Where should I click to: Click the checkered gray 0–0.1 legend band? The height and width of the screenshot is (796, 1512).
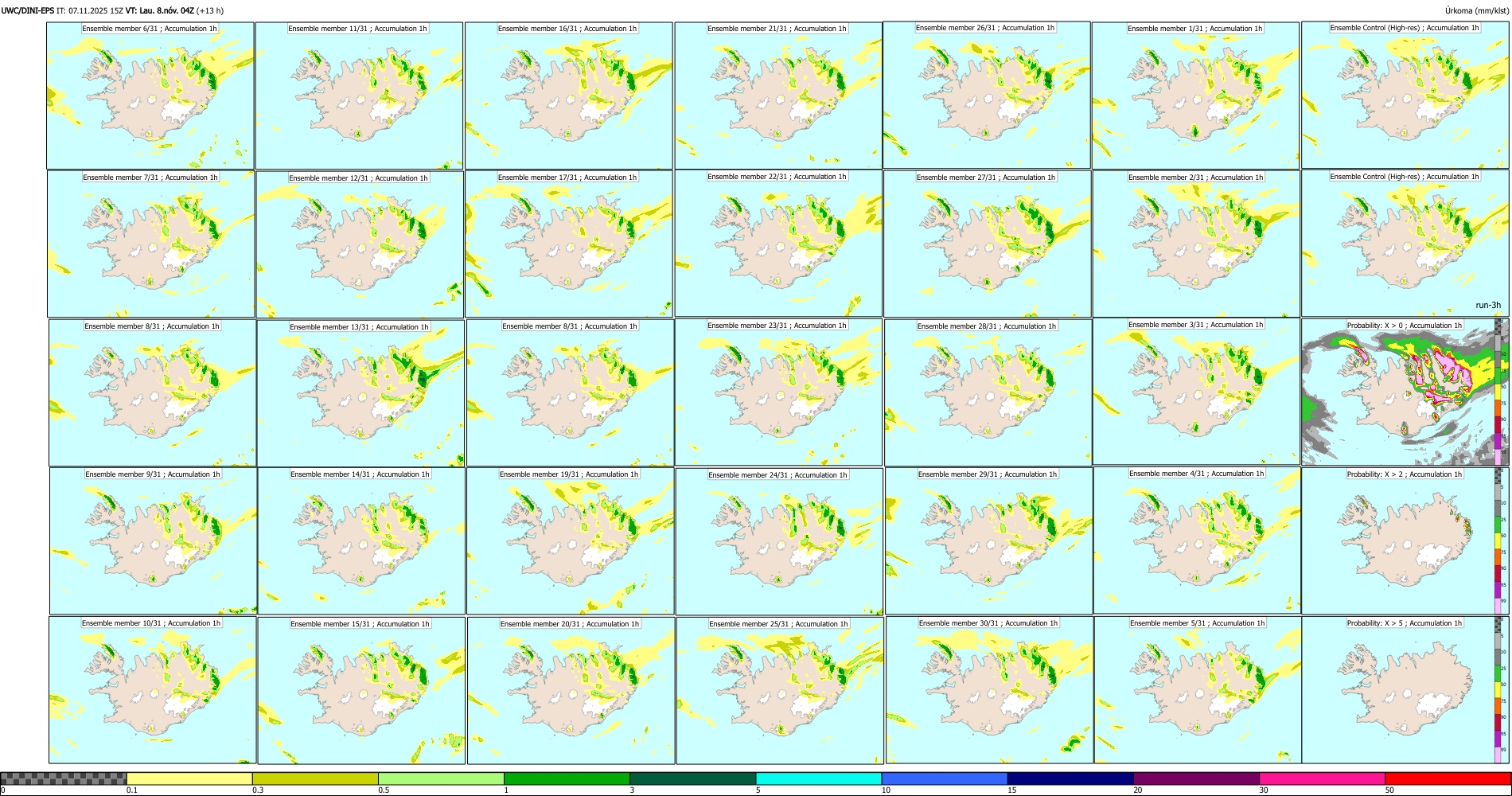pos(64,778)
